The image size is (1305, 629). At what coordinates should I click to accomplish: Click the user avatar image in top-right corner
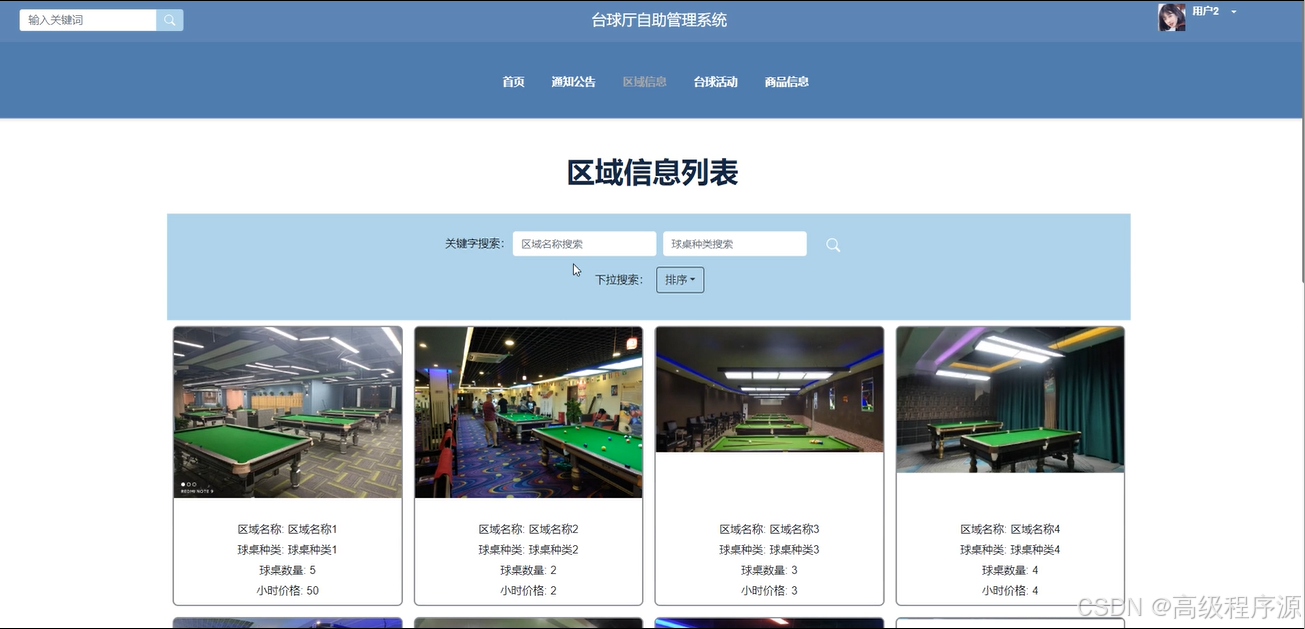[x=1171, y=16]
